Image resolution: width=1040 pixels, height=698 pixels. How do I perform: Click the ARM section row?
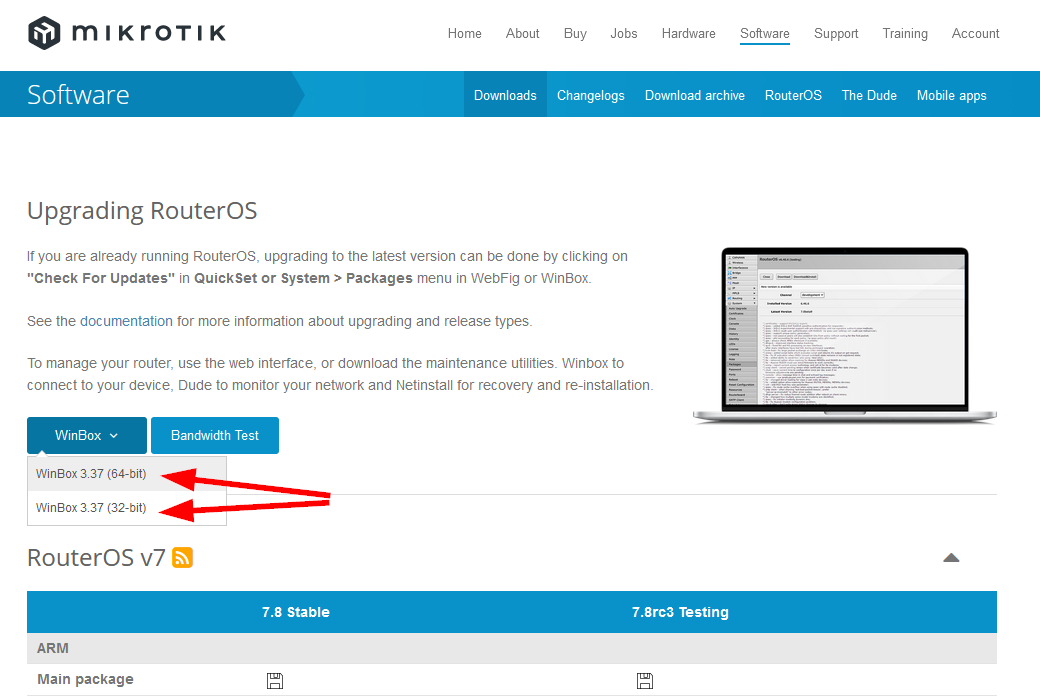click(x=511, y=648)
